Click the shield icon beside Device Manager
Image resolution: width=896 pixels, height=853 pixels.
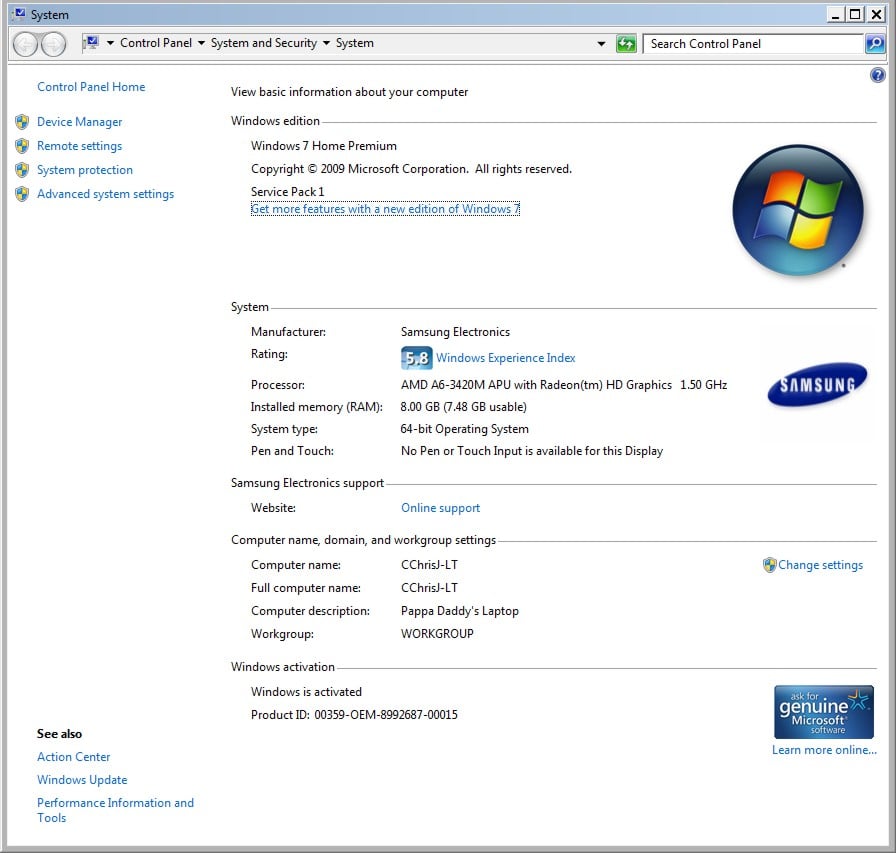pyautogui.click(x=22, y=122)
